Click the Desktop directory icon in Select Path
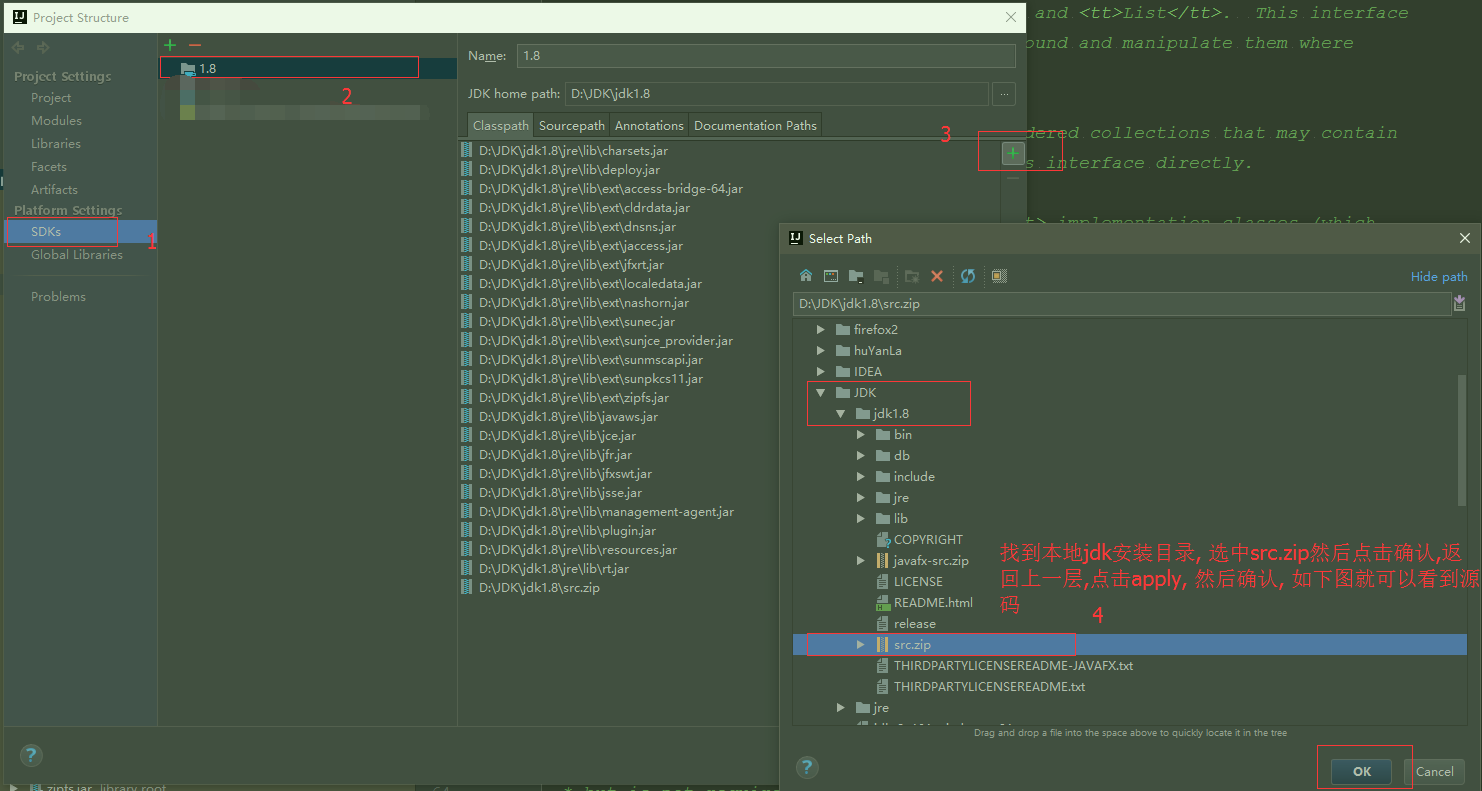This screenshot has height=791, width=1482. tap(831, 276)
